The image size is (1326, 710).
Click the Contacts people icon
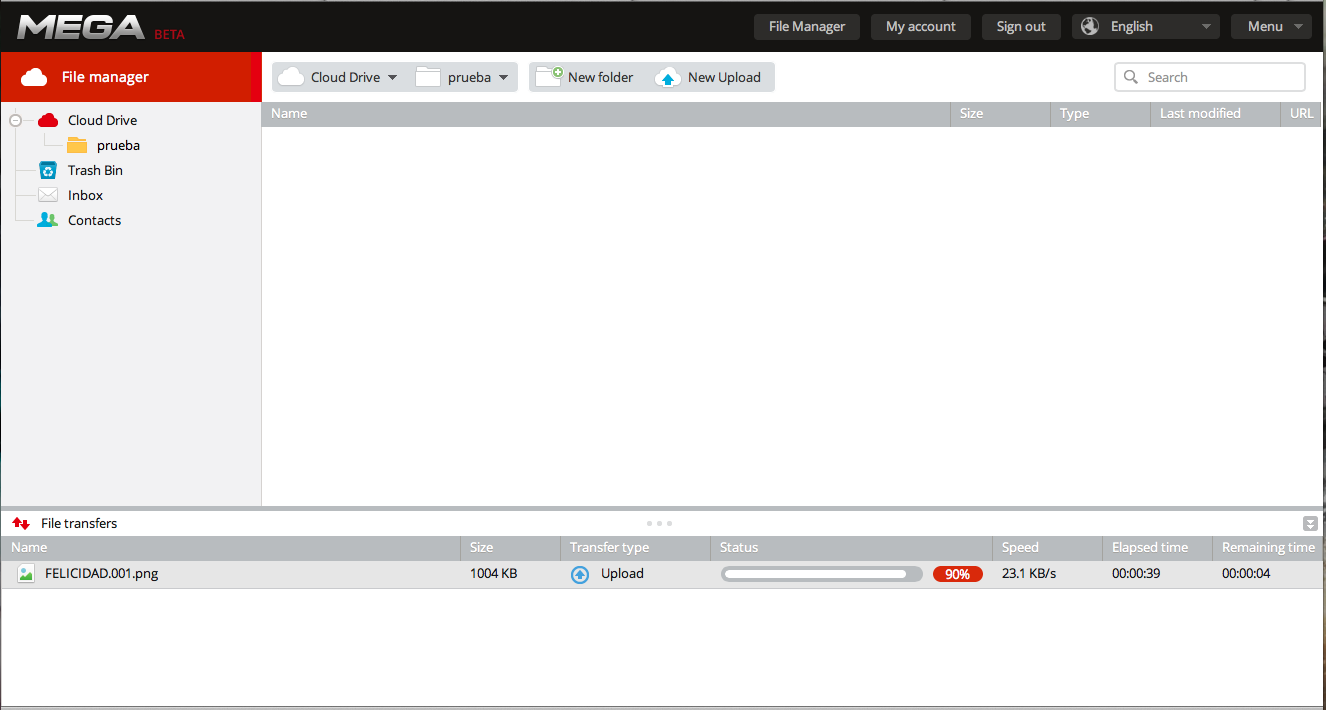pos(48,220)
